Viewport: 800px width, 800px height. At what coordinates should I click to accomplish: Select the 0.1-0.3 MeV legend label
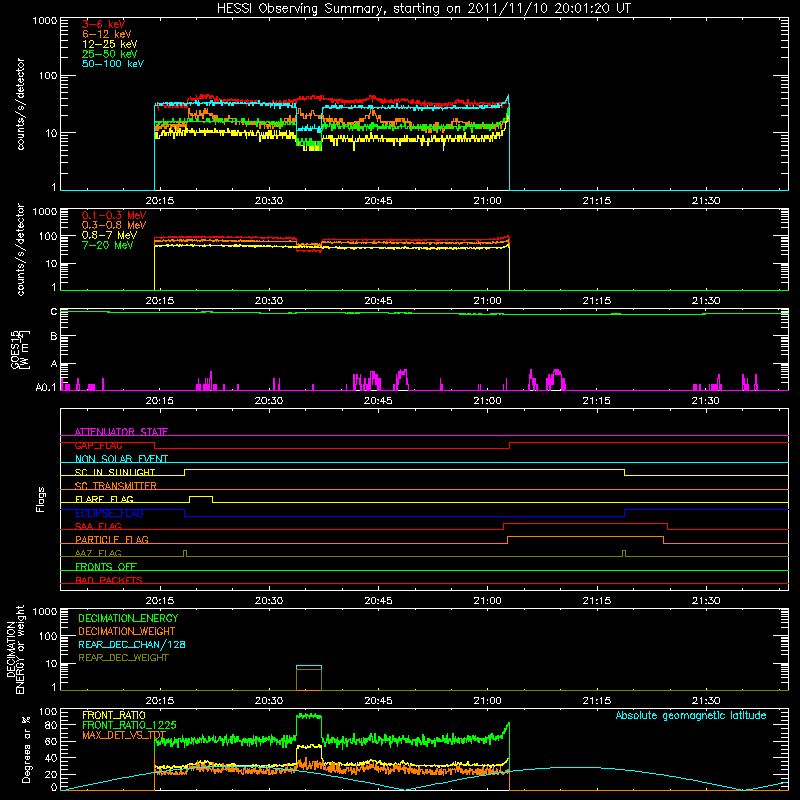coord(114,215)
